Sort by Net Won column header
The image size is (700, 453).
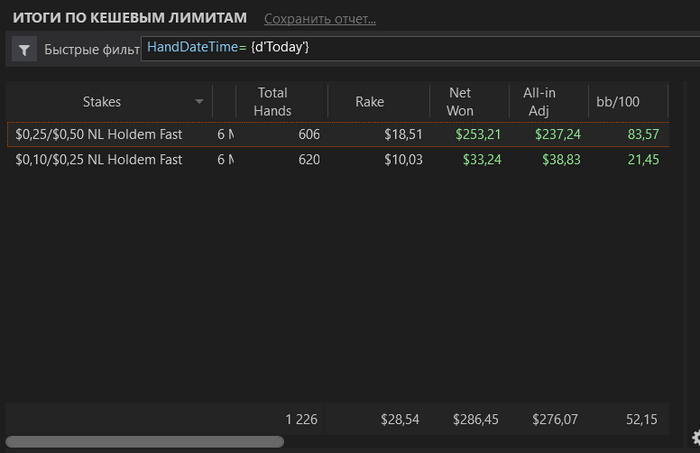pos(460,102)
